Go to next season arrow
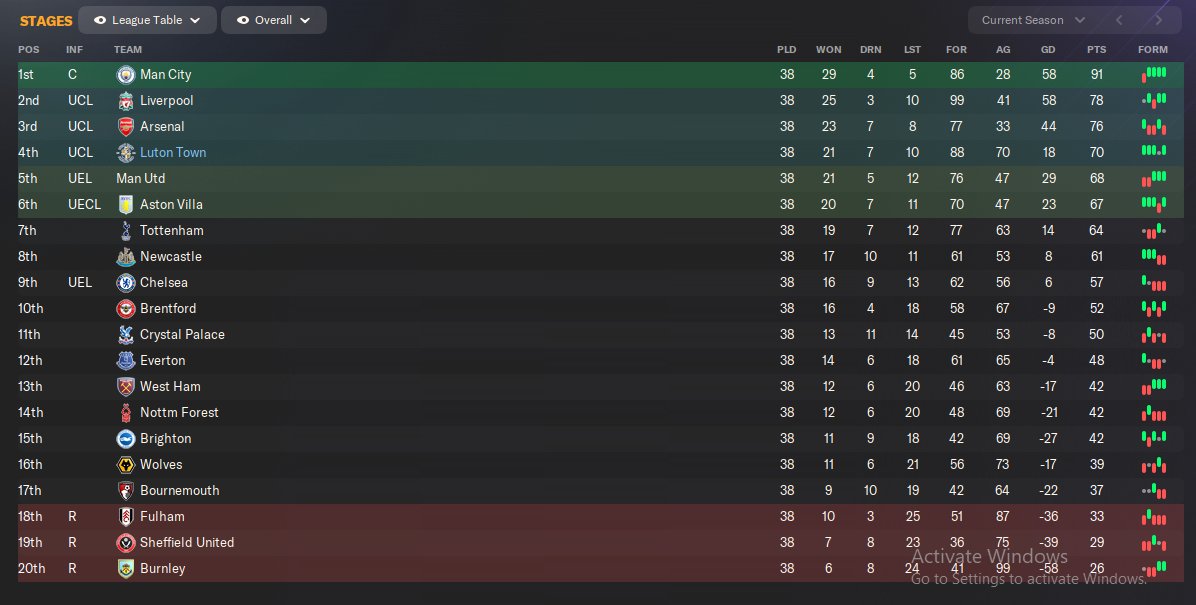 (1158, 20)
